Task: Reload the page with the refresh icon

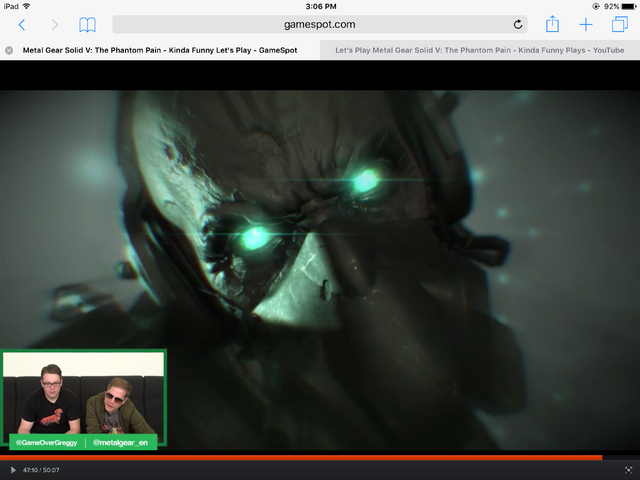Action: coord(518,24)
